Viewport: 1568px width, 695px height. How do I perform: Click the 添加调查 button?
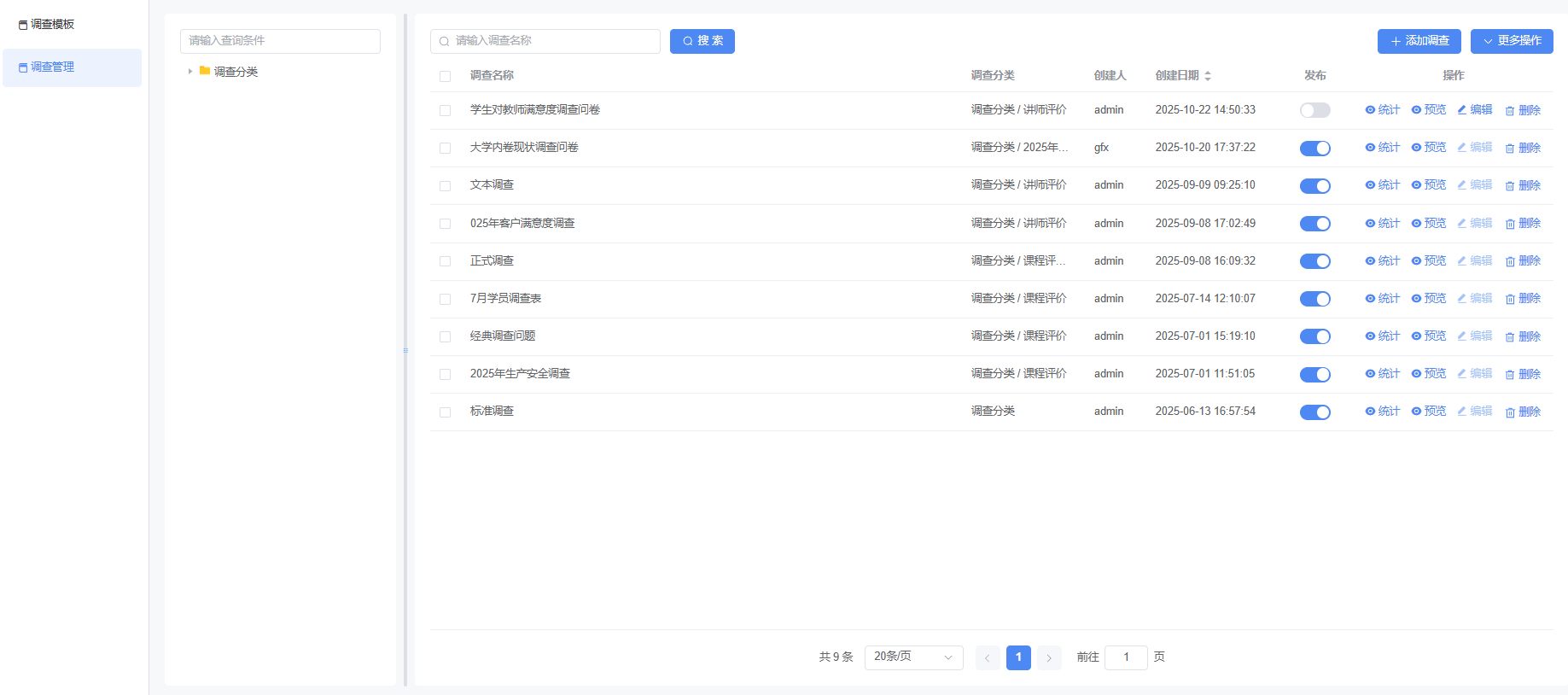click(1419, 41)
